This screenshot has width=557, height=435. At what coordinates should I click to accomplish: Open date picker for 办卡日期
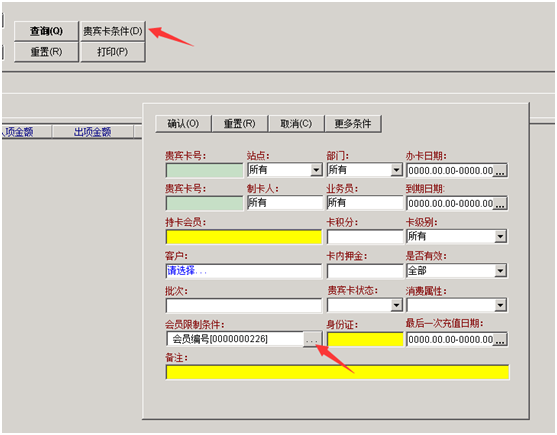click(500, 171)
